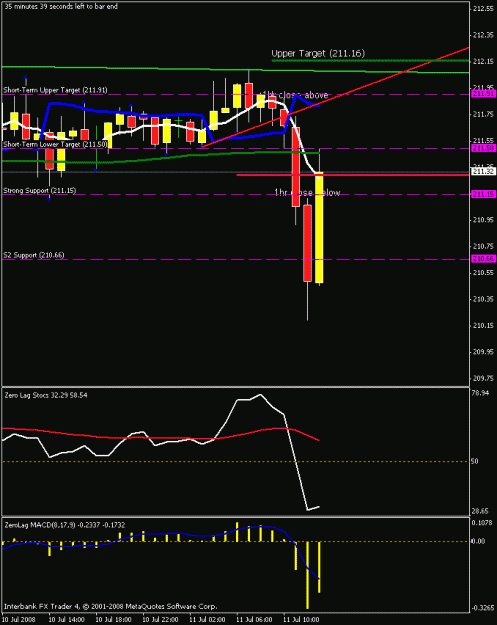Click the 'Zero Lag Stocs 32.29 58.54' indicator label
This screenshot has width=497, height=625.
[x=46, y=395]
